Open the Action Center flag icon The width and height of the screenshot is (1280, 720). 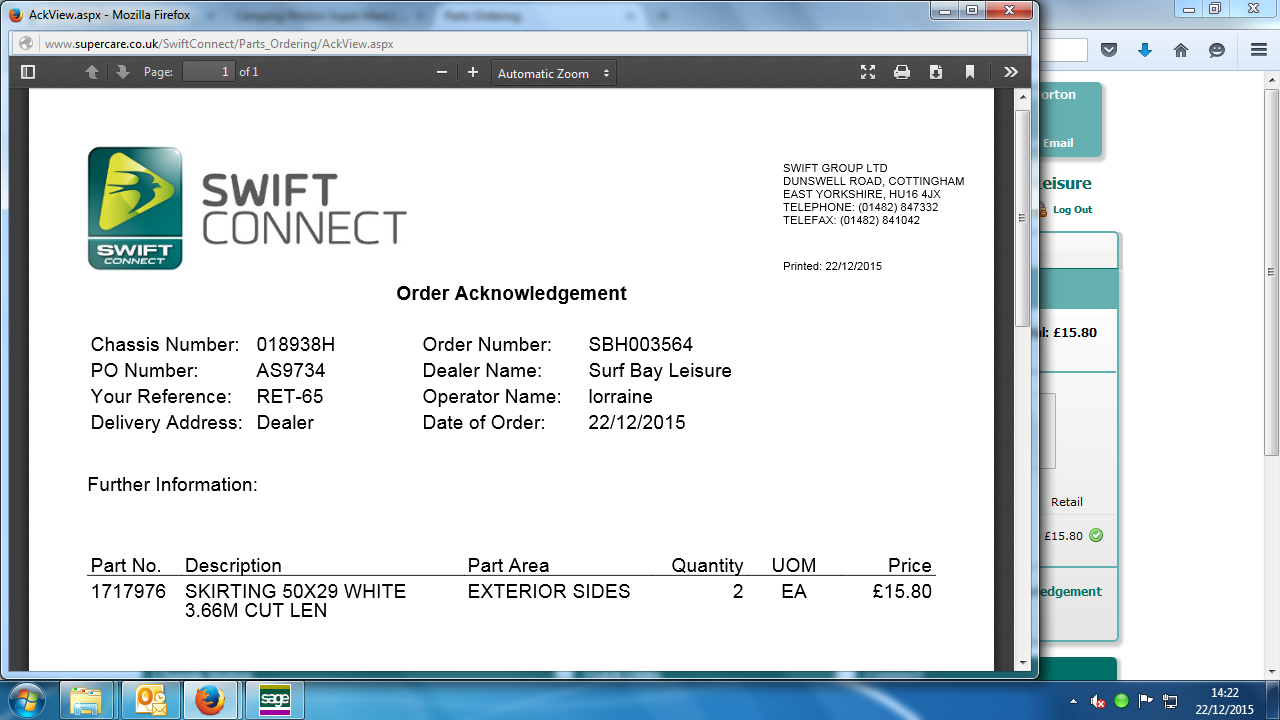(1146, 701)
